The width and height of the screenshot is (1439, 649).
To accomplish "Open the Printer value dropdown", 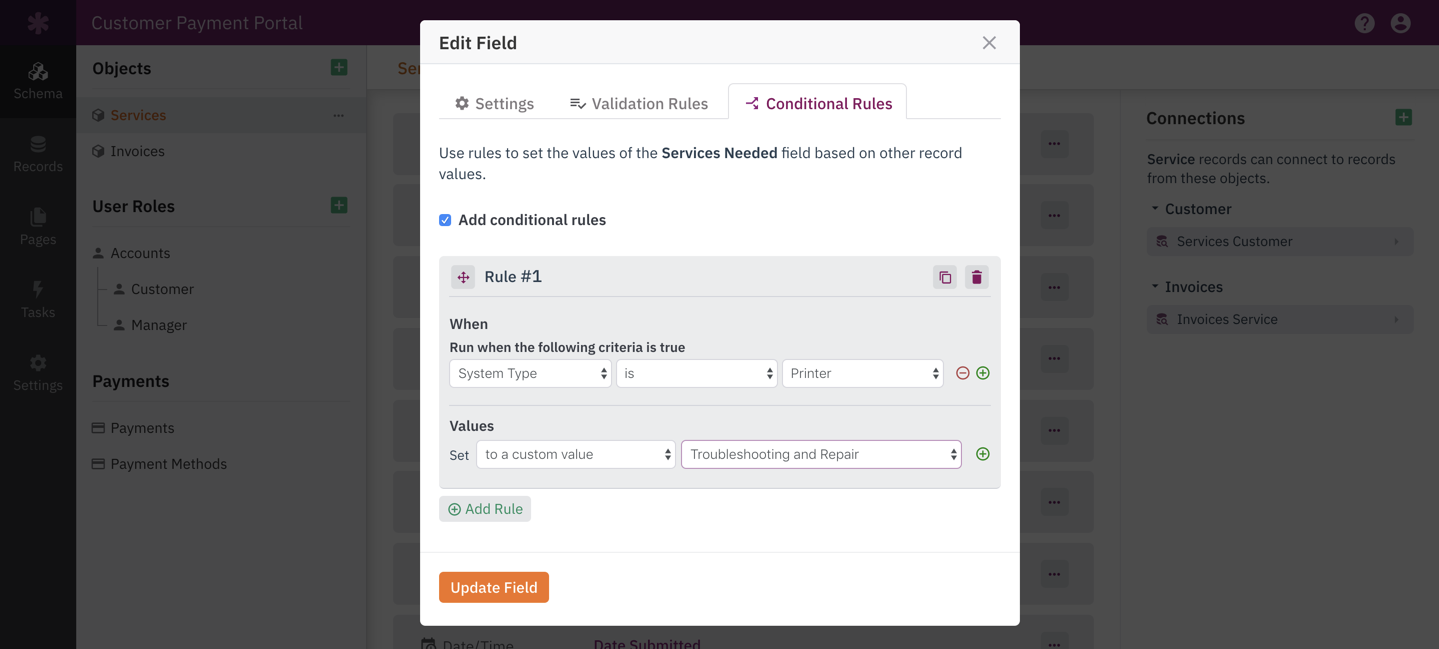I will point(862,373).
